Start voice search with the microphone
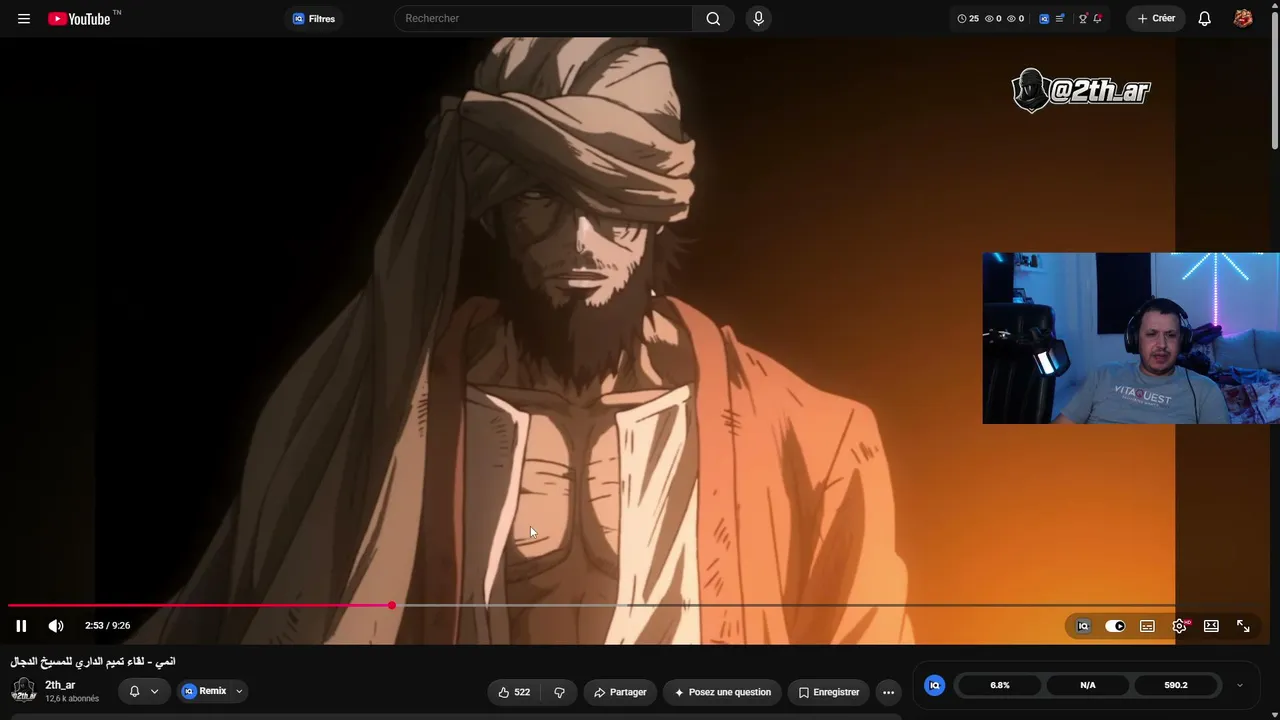This screenshot has height=720, width=1280. [x=758, y=19]
